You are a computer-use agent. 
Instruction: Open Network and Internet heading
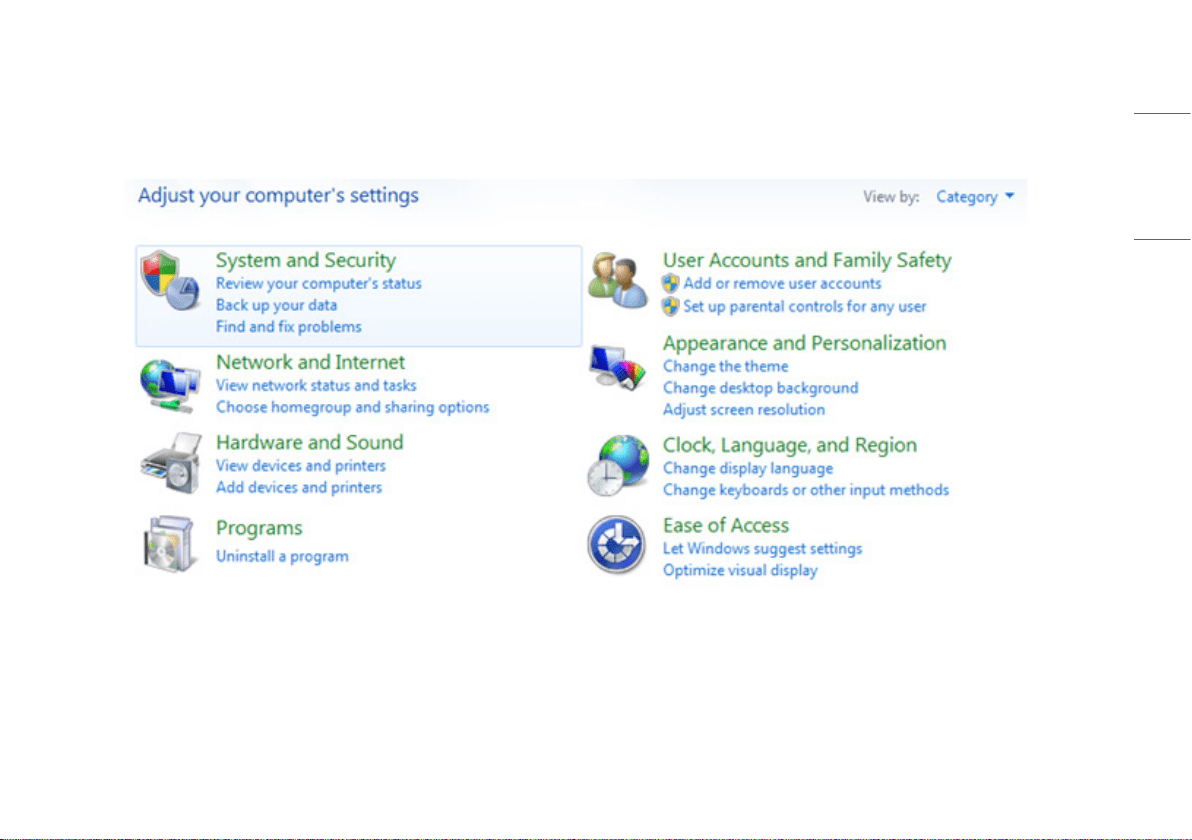(x=310, y=362)
